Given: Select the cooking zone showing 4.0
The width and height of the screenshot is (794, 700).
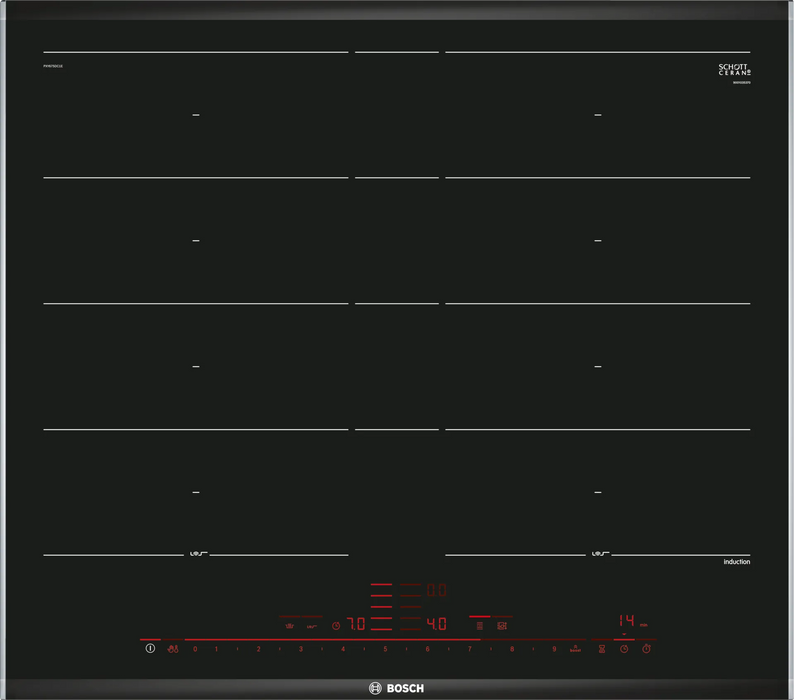Looking at the screenshot, I should (x=436, y=624).
